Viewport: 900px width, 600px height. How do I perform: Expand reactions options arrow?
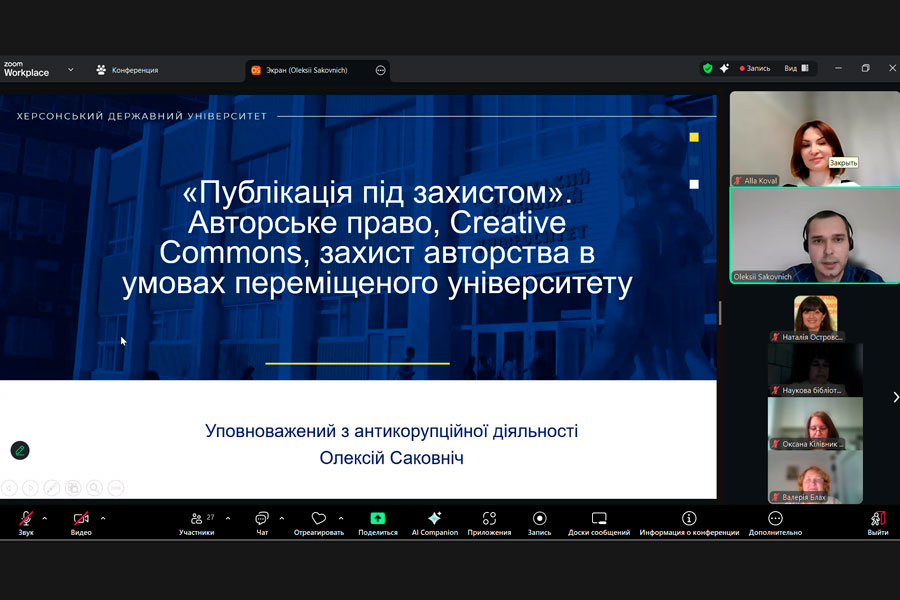[x=341, y=518]
